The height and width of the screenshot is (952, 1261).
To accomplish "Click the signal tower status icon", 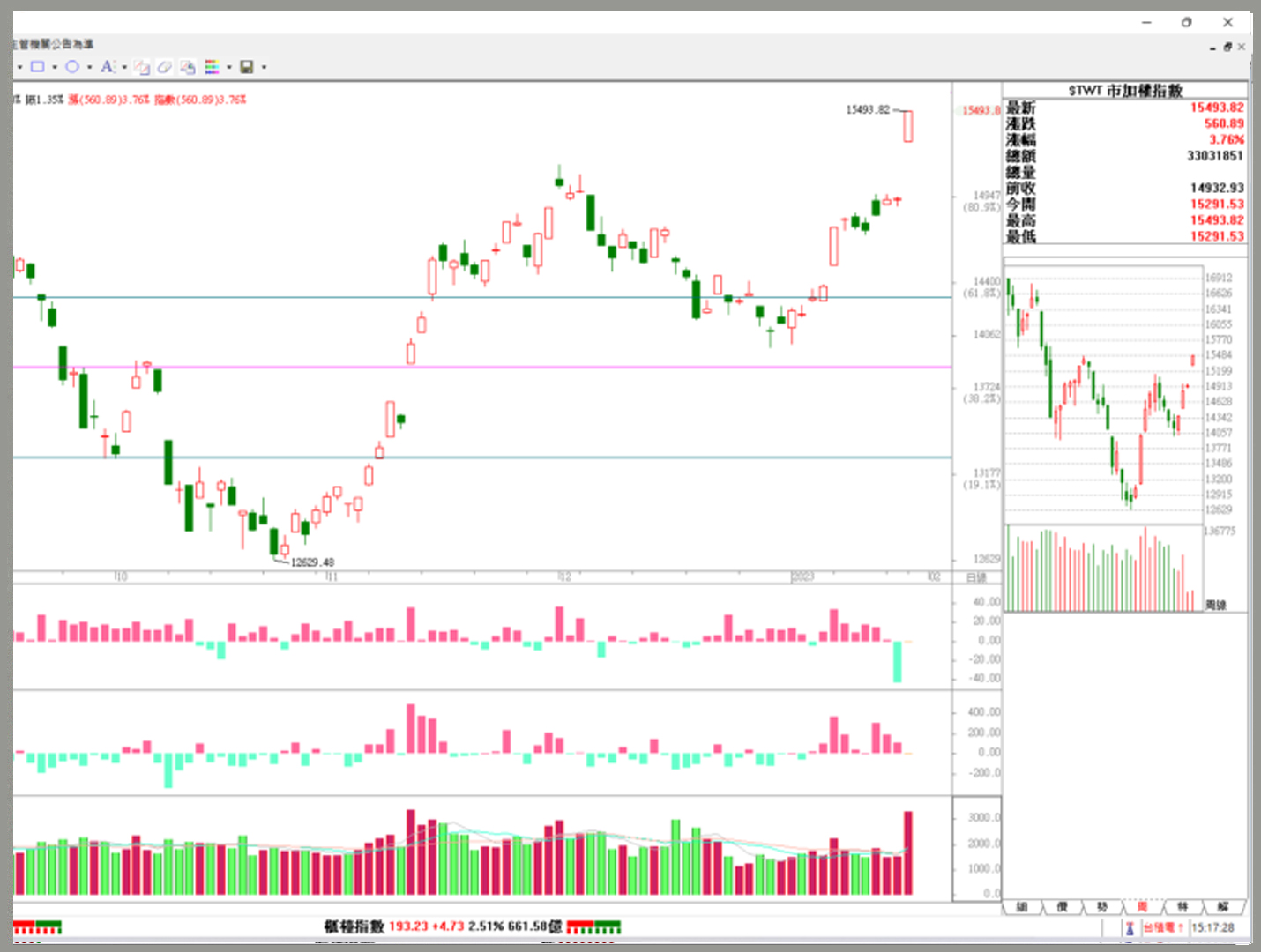I will coord(1130,928).
